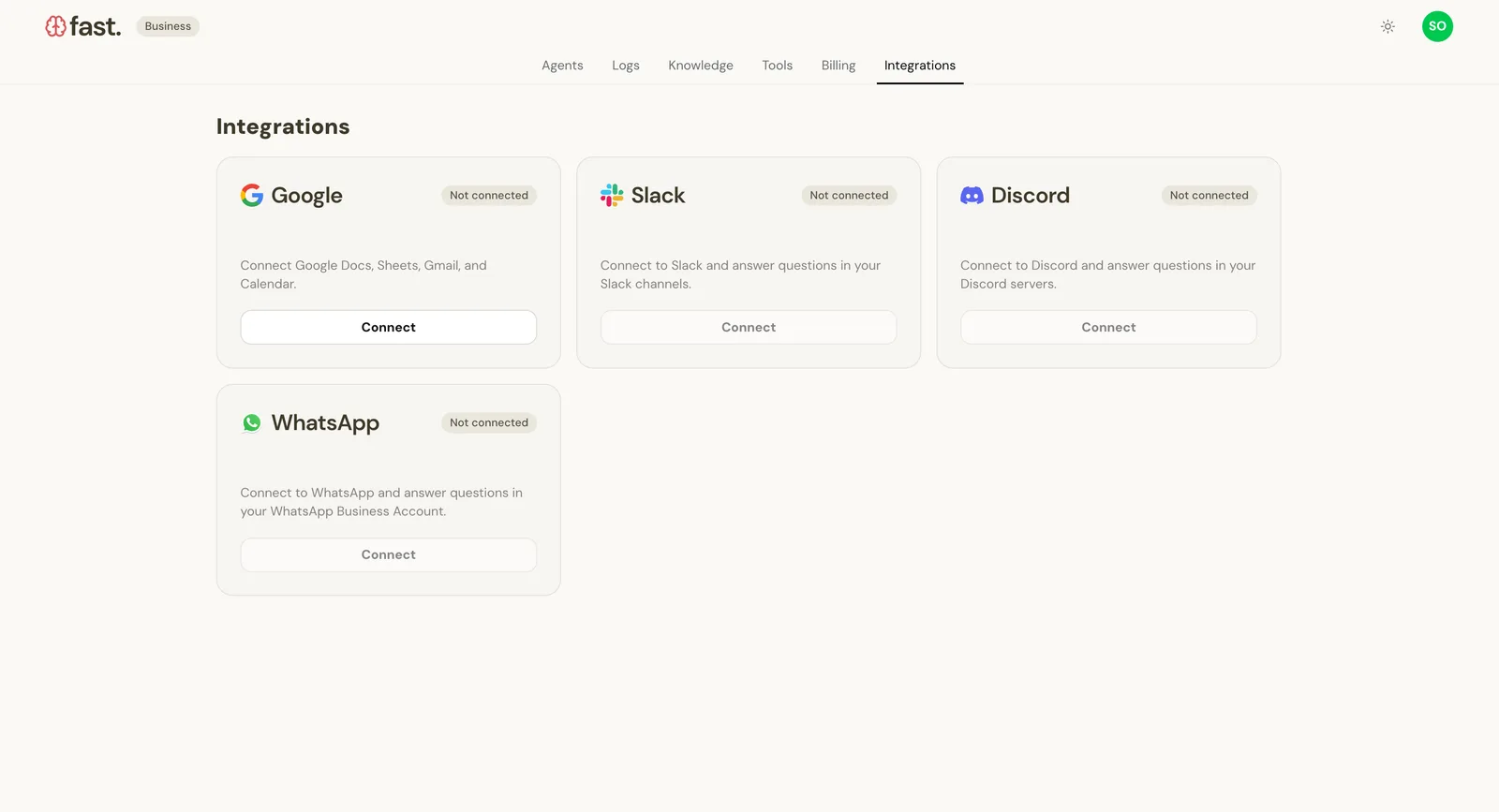
Task: Open the Tools tab
Action: tap(777, 66)
